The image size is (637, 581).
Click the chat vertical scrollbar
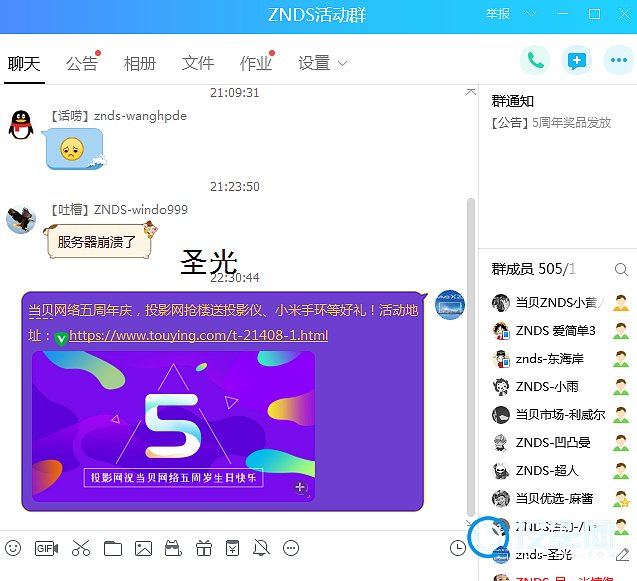click(x=471, y=357)
